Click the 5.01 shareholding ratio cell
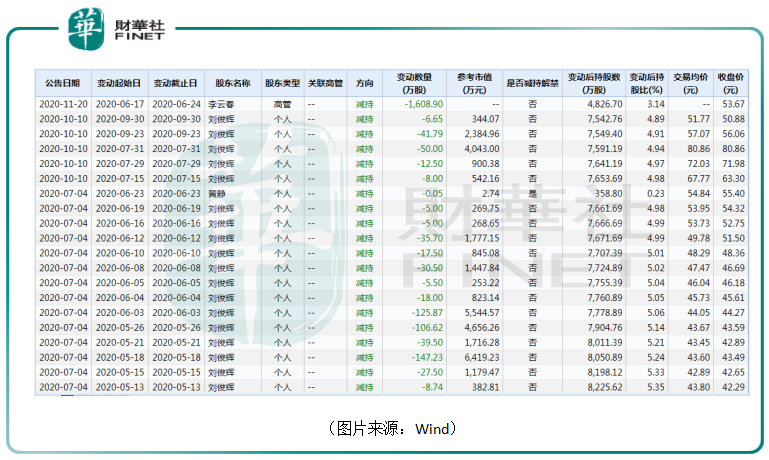769x460 pixels. click(656, 253)
